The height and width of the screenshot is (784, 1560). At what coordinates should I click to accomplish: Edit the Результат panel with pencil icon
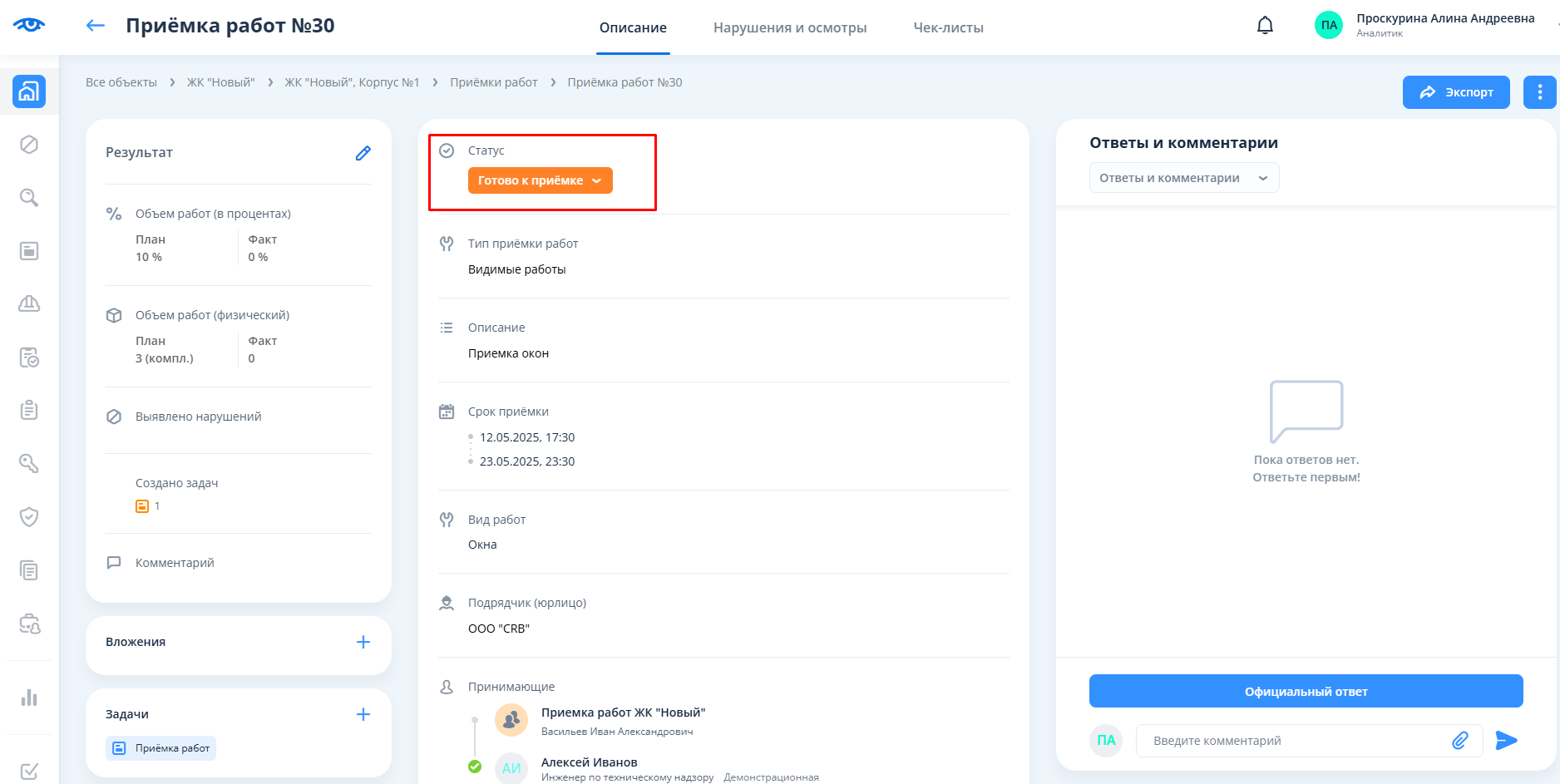[363, 153]
